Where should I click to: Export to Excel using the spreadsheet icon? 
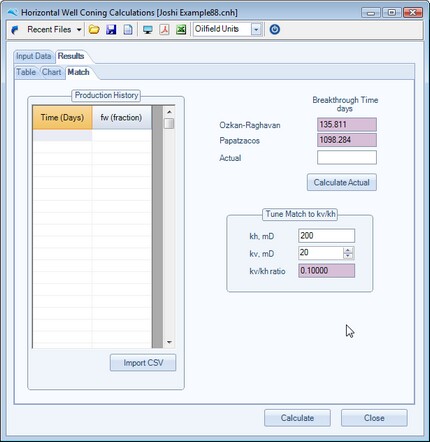(181, 30)
